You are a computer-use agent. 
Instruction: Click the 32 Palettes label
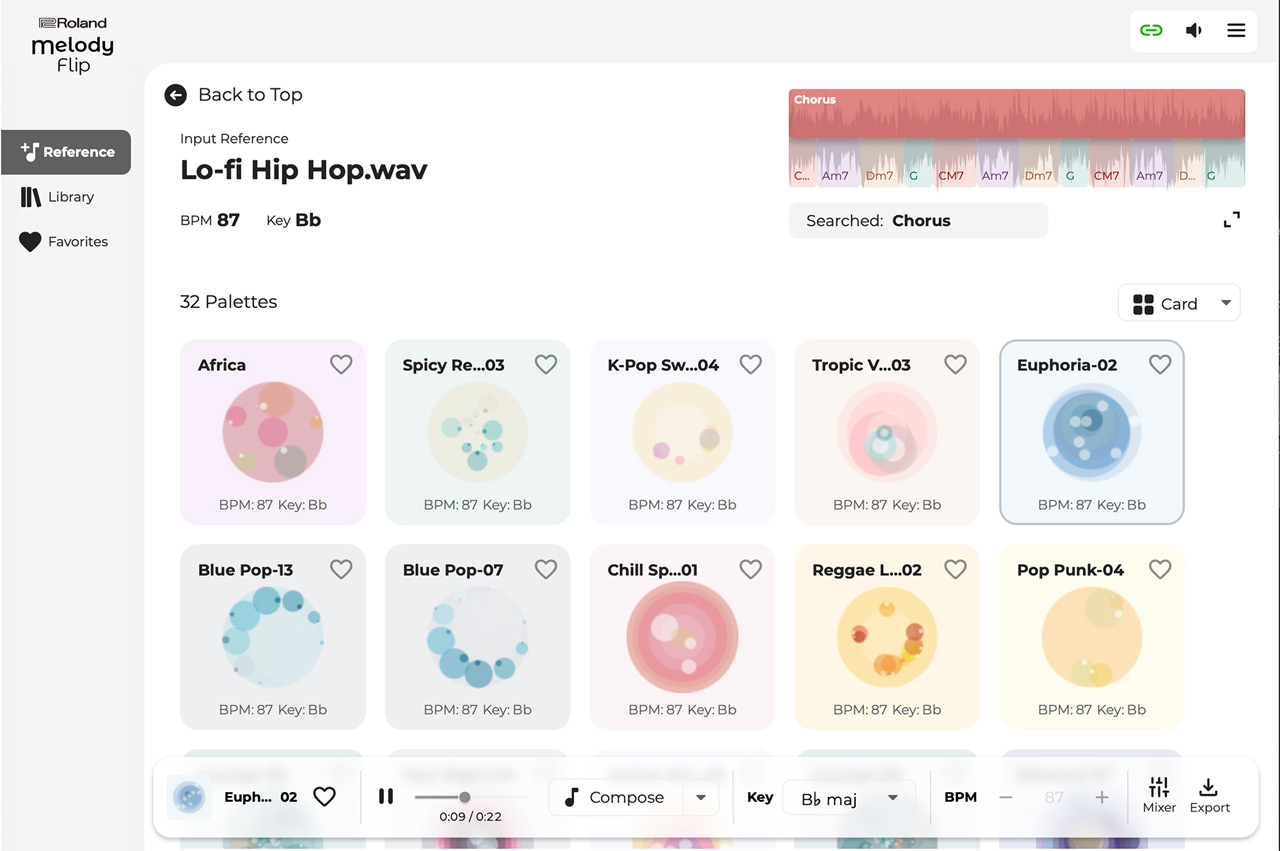[x=228, y=302]
